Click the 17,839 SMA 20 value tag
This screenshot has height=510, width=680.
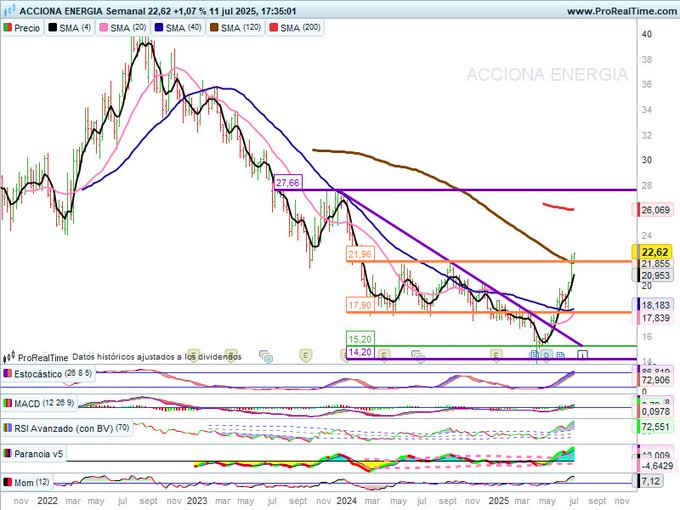(x=655, y=318)
